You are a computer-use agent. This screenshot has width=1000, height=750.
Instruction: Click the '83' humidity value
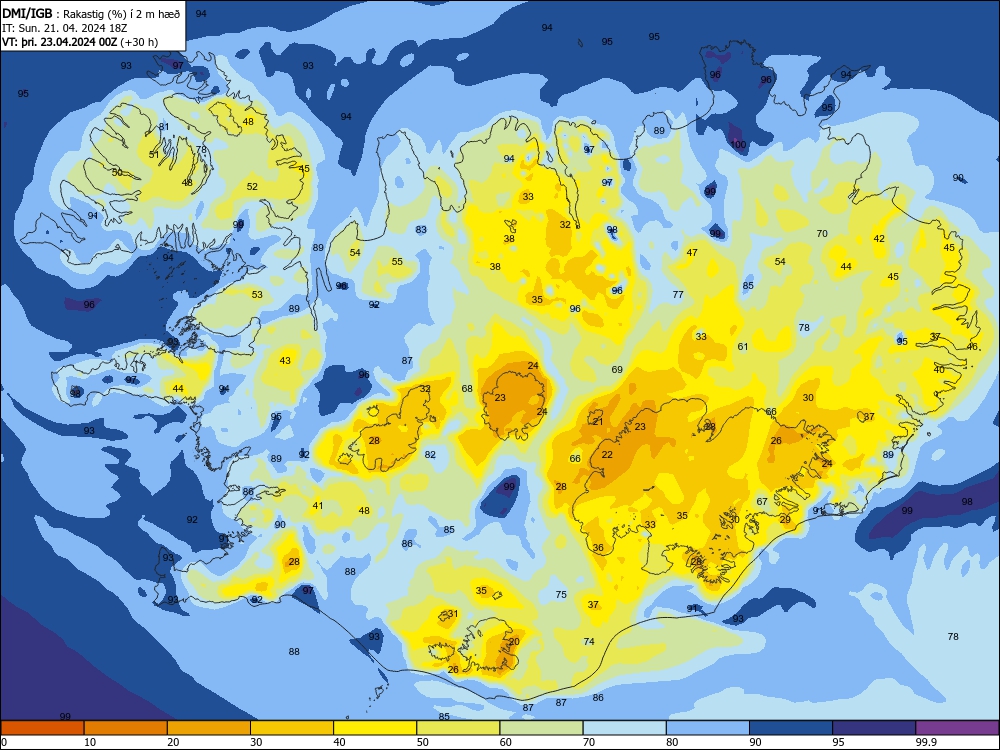point(421,230)
